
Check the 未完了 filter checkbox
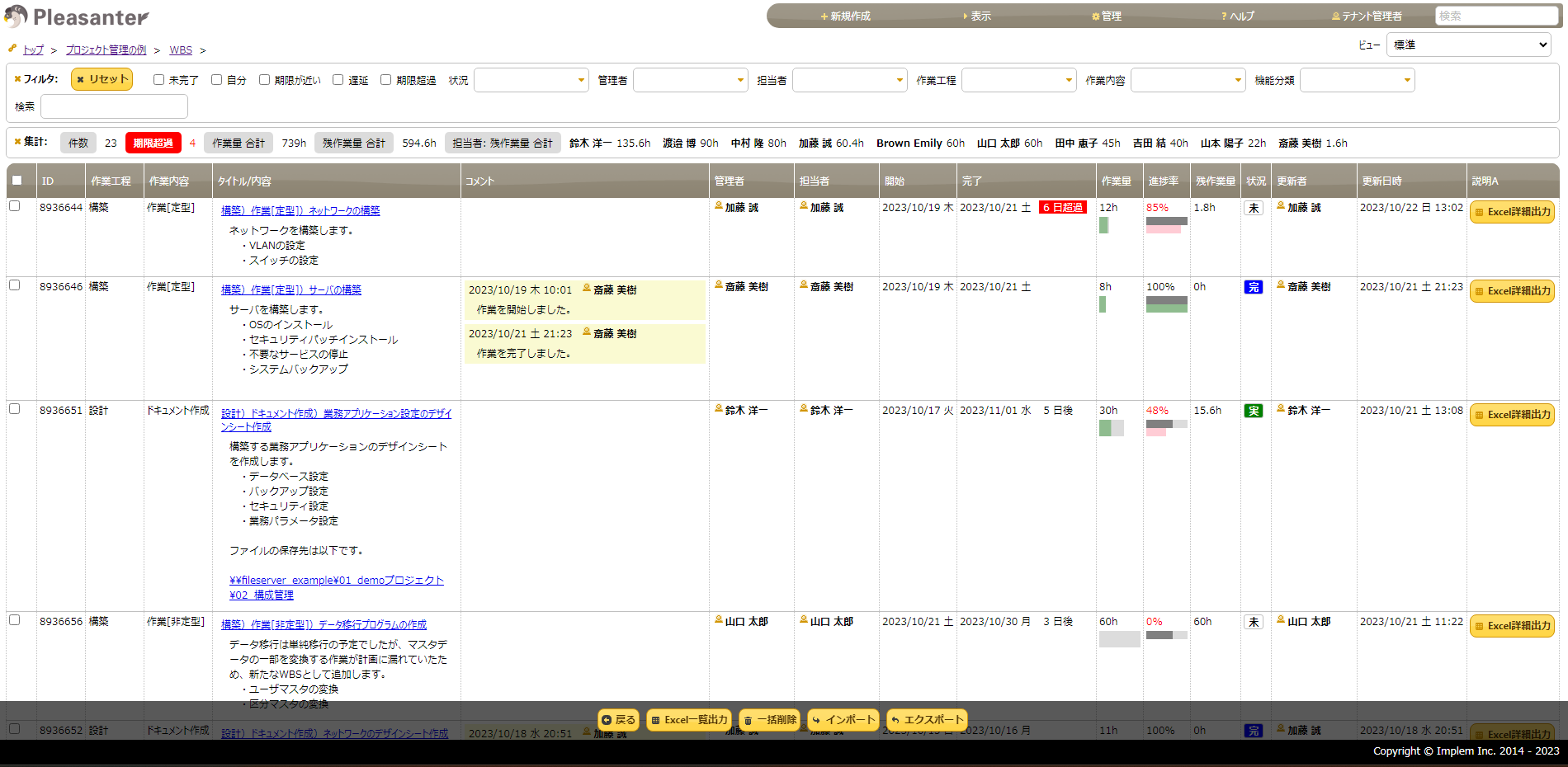(x=158, y=79)
